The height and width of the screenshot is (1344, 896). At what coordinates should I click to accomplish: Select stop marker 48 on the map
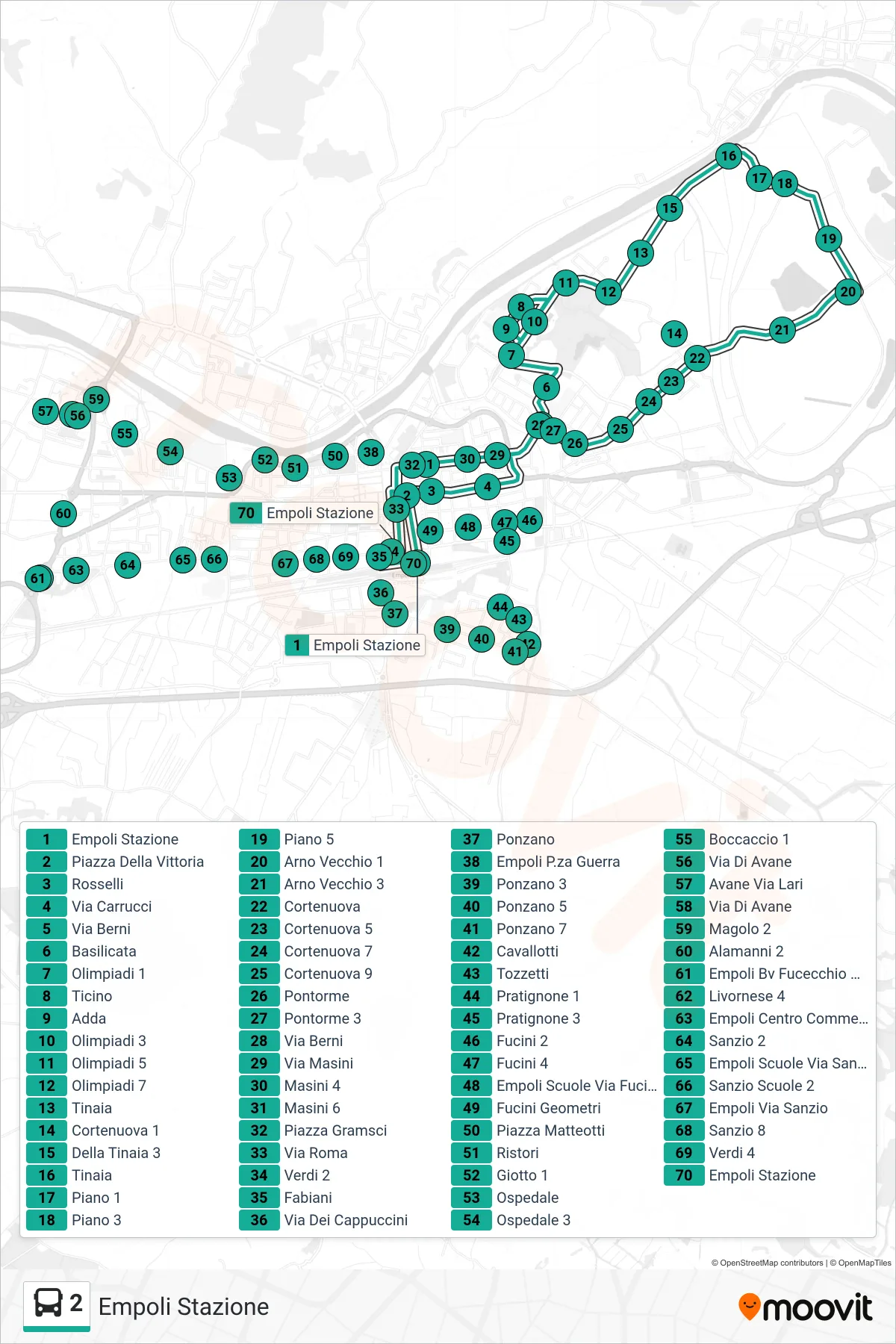pos(468,526)
